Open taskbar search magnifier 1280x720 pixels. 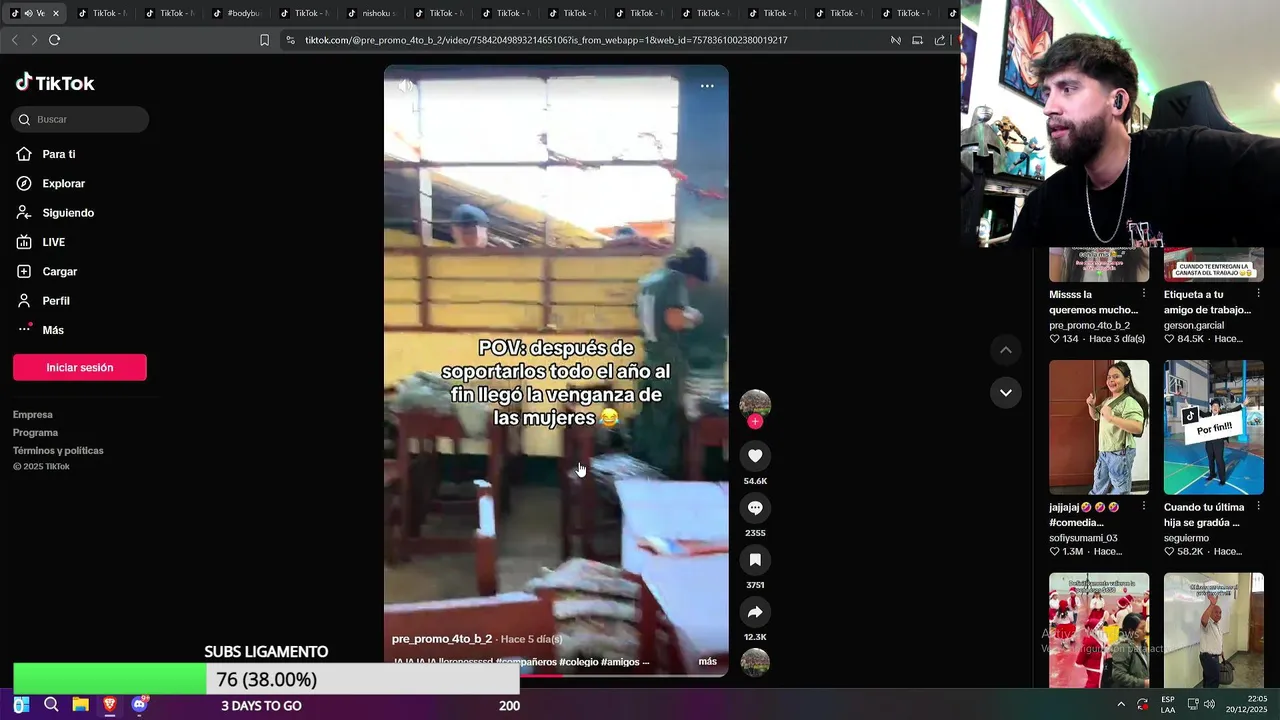[51, 705]
